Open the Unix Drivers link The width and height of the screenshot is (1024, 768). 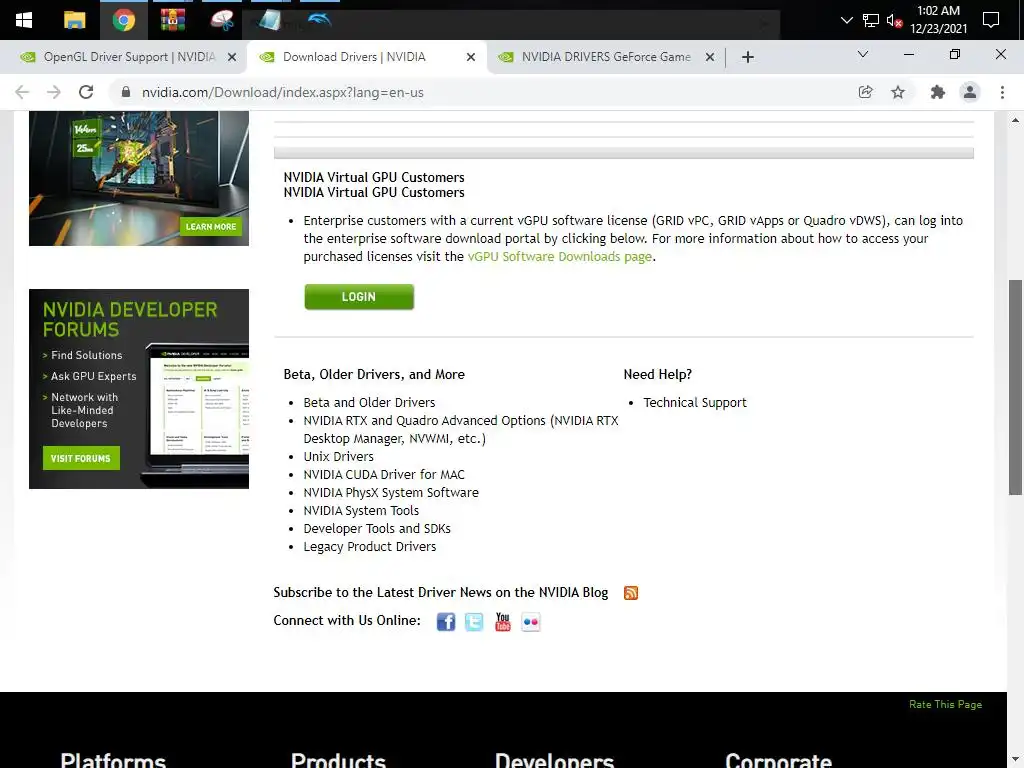point(338,456)
